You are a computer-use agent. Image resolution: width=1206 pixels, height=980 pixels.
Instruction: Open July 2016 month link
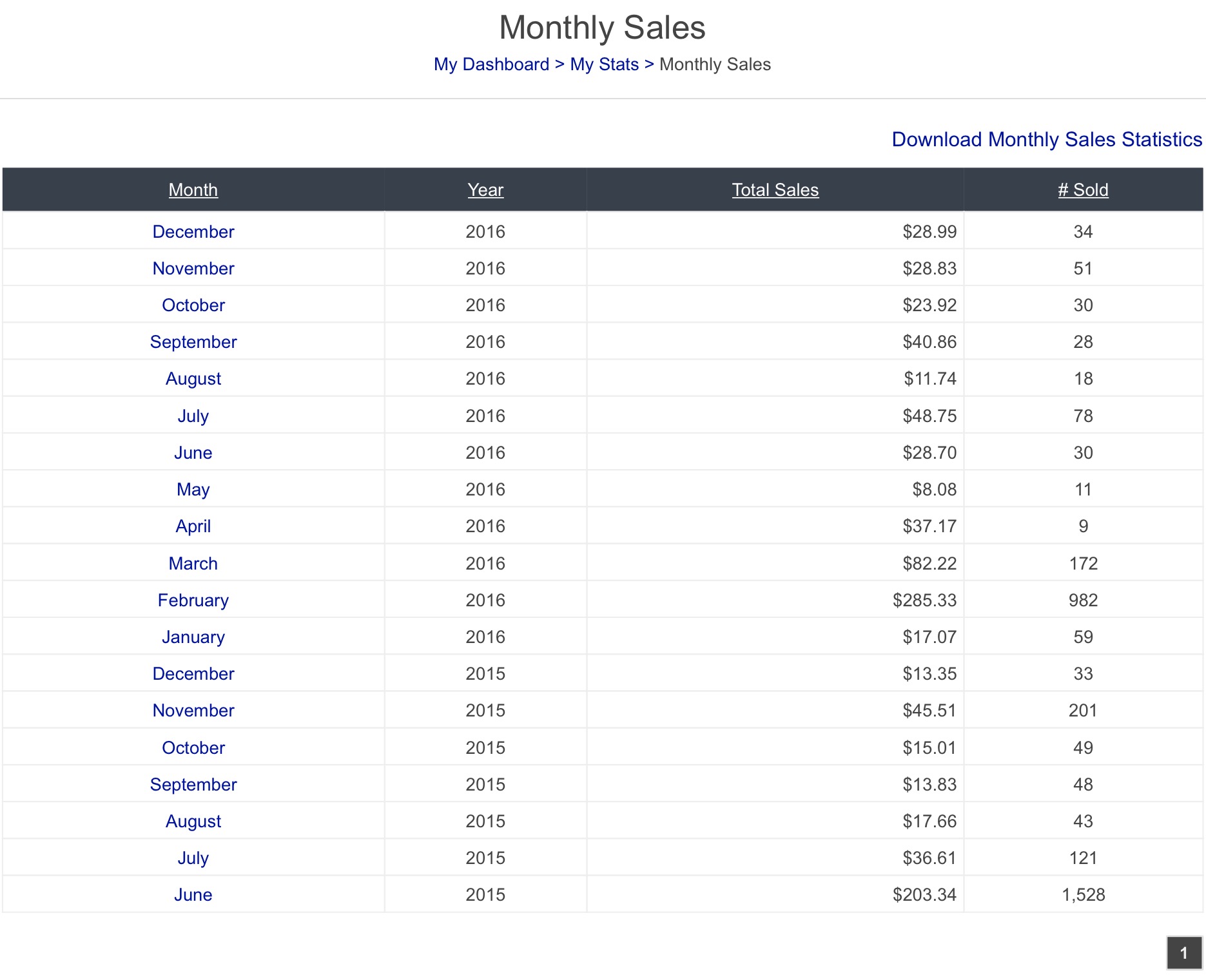coord(193,416)
